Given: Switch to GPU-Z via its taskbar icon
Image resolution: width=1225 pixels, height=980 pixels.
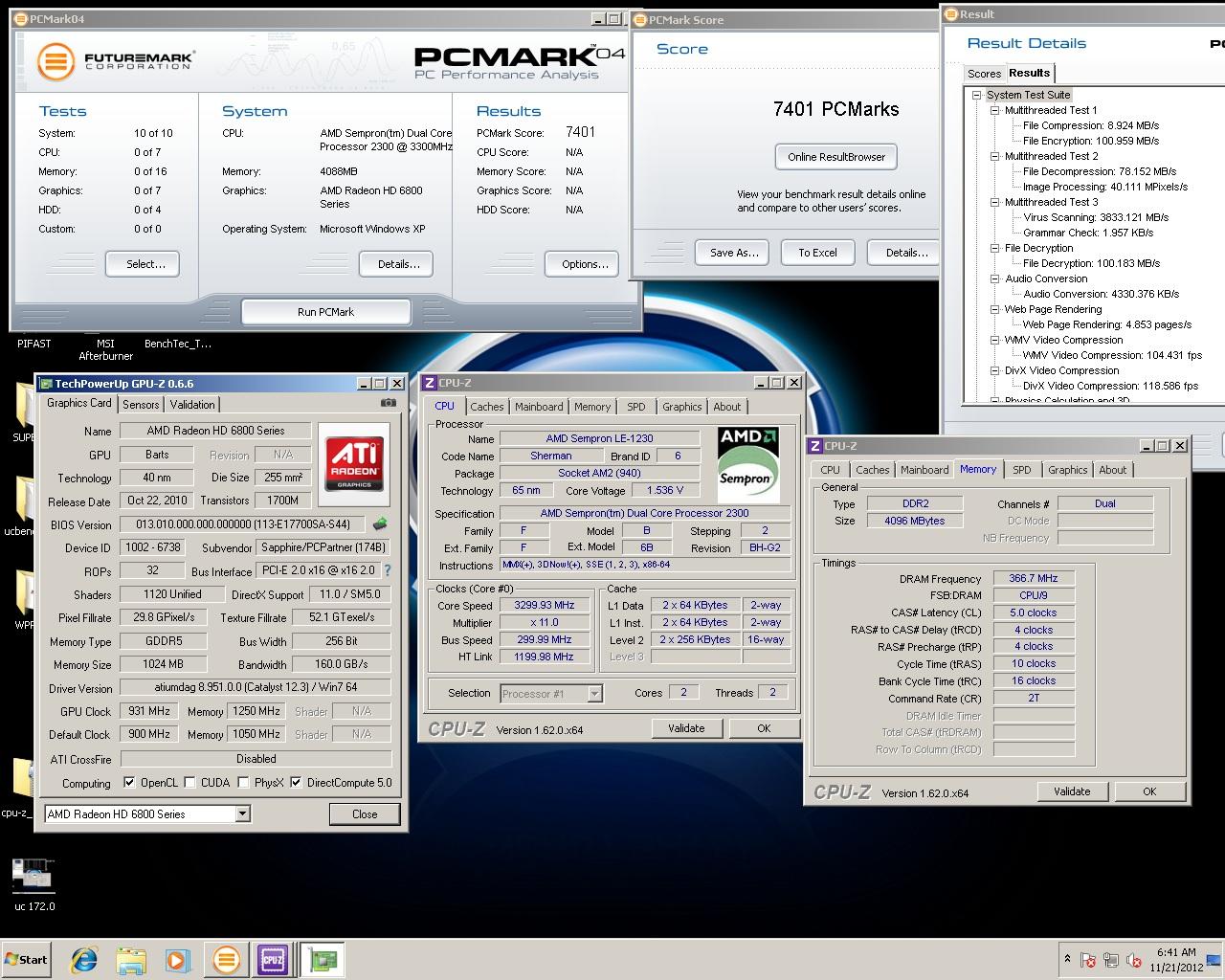Looking at the screenshot, I should [x=323, y=960].
